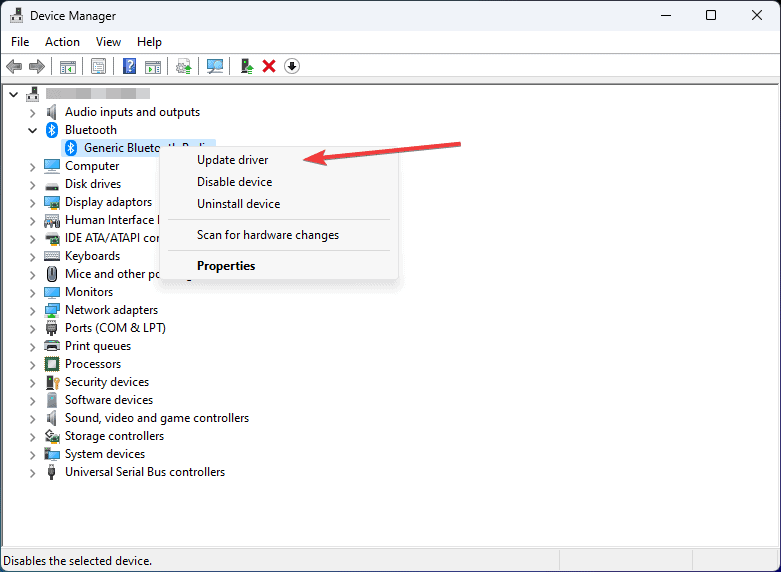Click the gear with green arrow toolbar icon
The width and height of the screenshot is (781, 572).
184,66
